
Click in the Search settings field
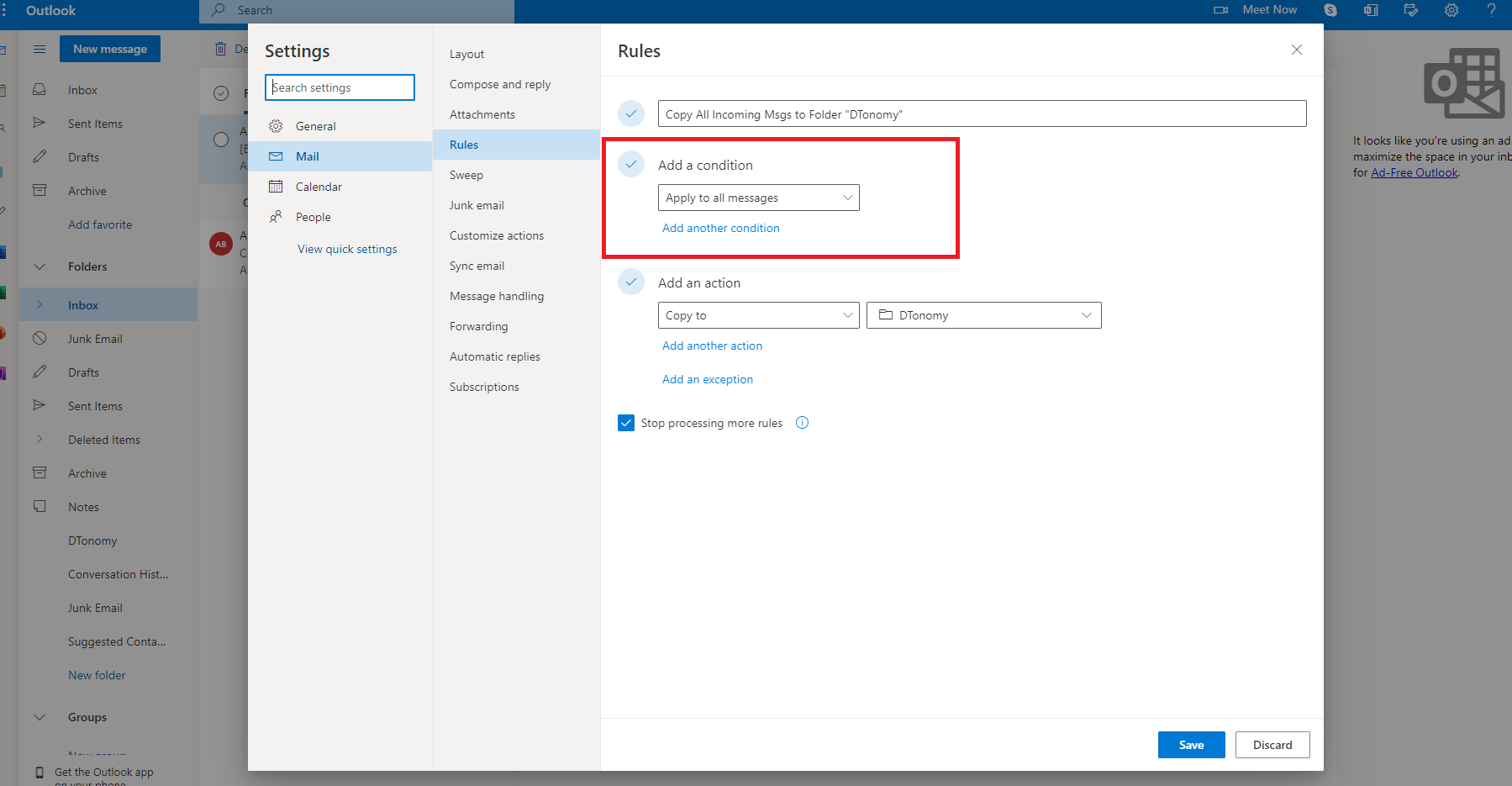click(340, 87)
